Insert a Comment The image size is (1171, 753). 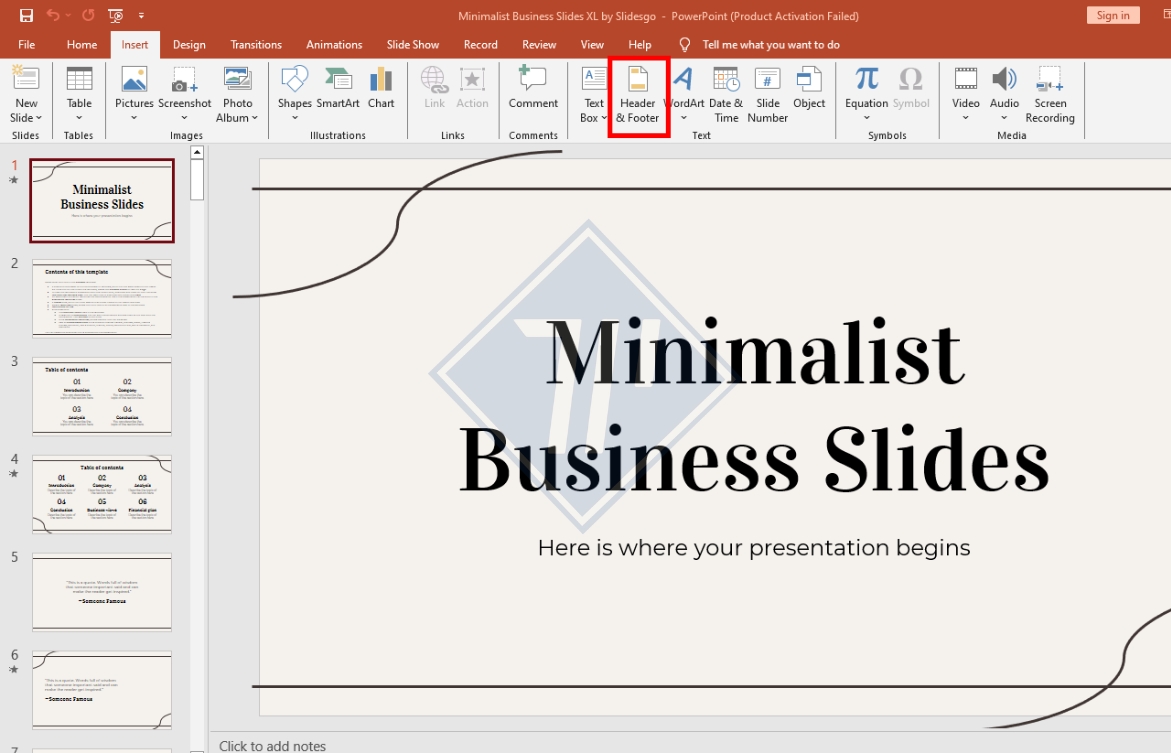point(533,90)
